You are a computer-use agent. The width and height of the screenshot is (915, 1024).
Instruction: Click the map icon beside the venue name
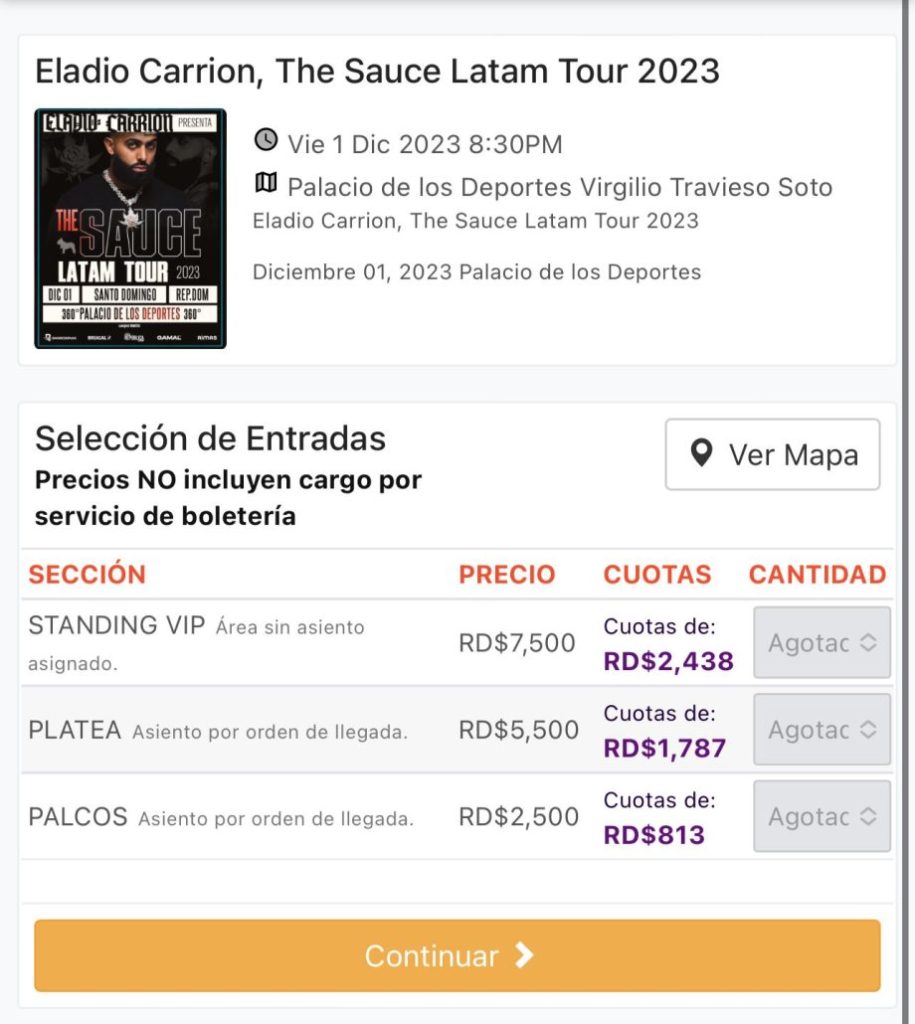tap(266, 183)
